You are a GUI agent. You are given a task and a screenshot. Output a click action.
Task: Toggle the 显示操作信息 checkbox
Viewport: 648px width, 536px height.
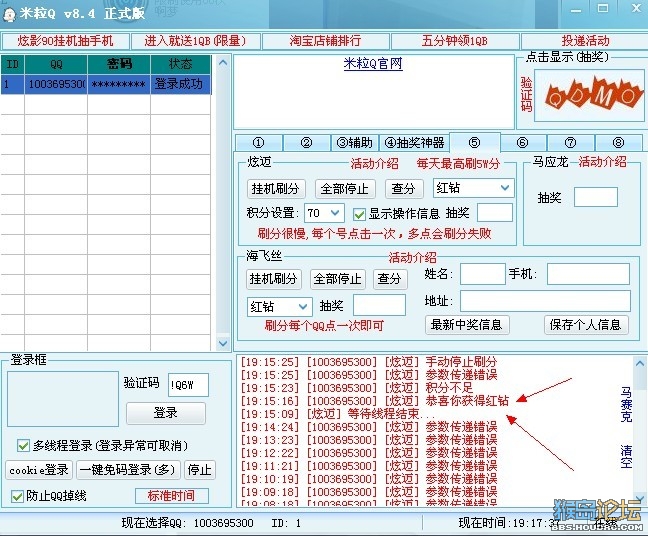point(359,214)
